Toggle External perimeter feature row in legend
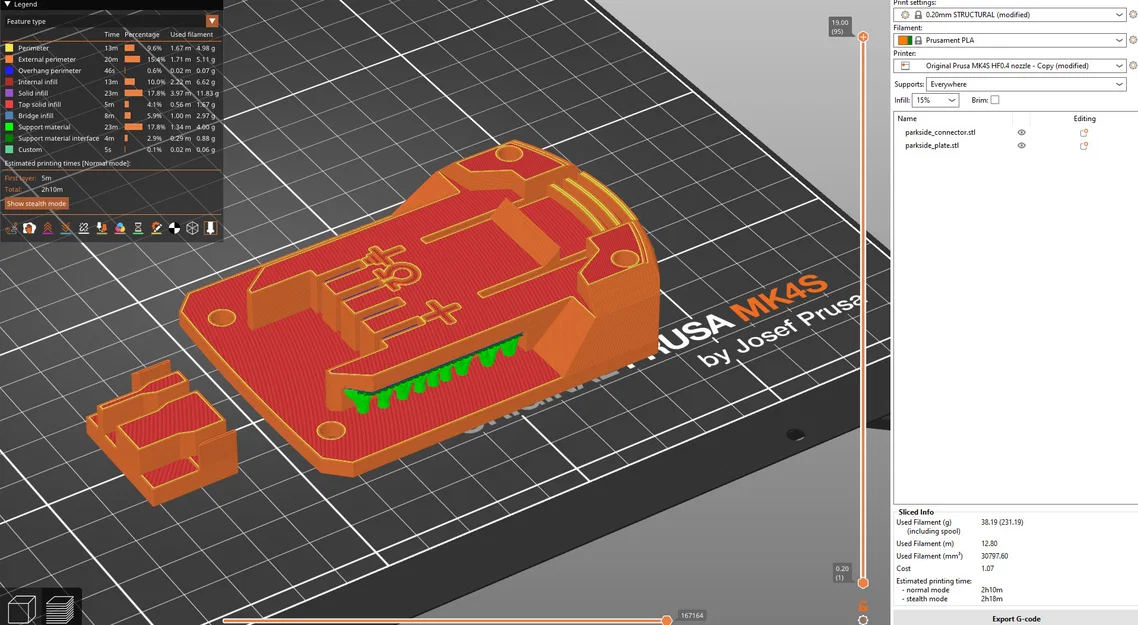This screenshot has height=625, width=1138. click(x=110, y=60)
